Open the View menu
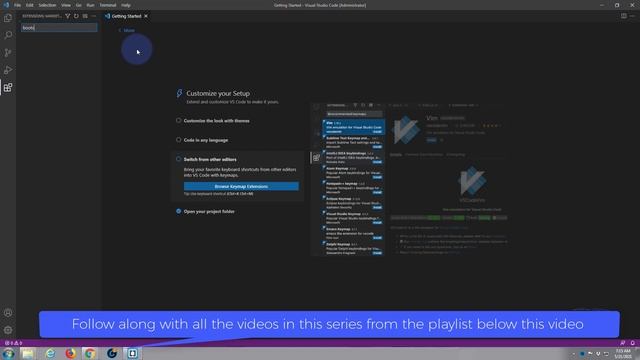640x360 pixels. [66, 5]
